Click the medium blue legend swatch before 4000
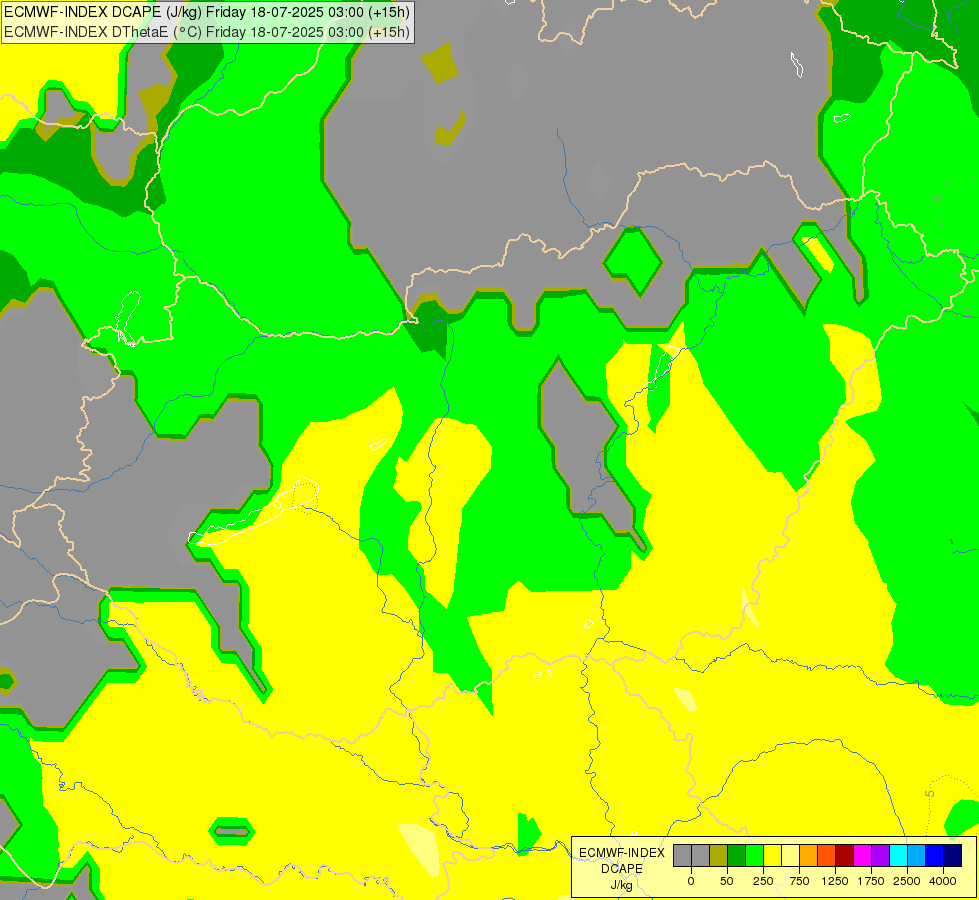 click(935, 855)
